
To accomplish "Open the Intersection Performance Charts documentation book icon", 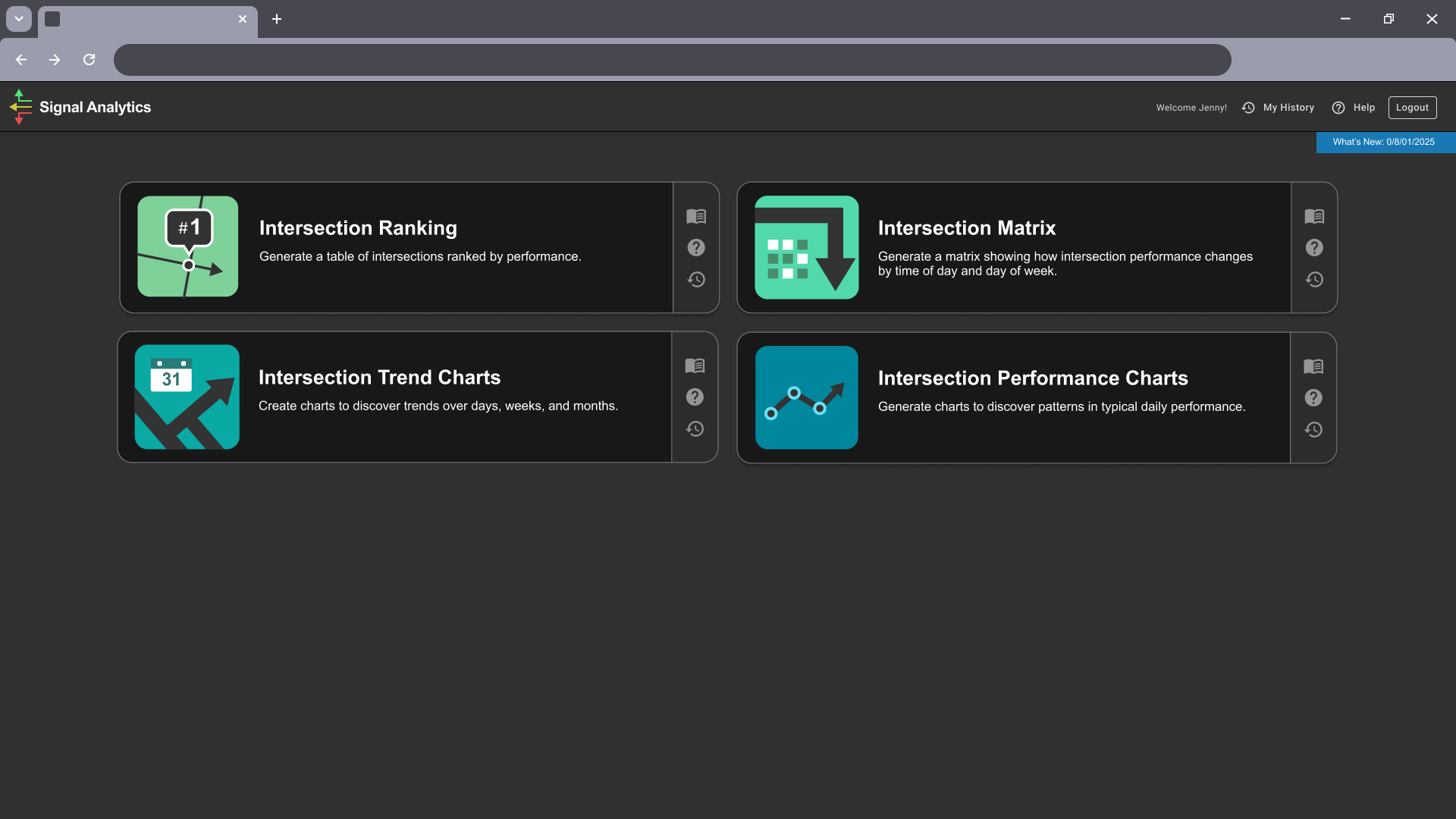I will coord(1313,367).
